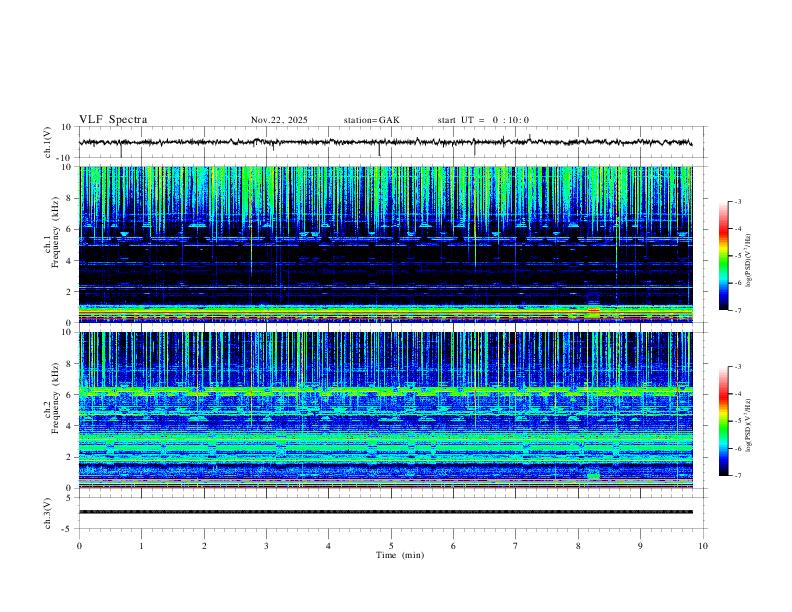Image resolution: width=792 pixels, height=612 pixels.
Task: Click time axis tick label "5"
Action: (391, 546)
